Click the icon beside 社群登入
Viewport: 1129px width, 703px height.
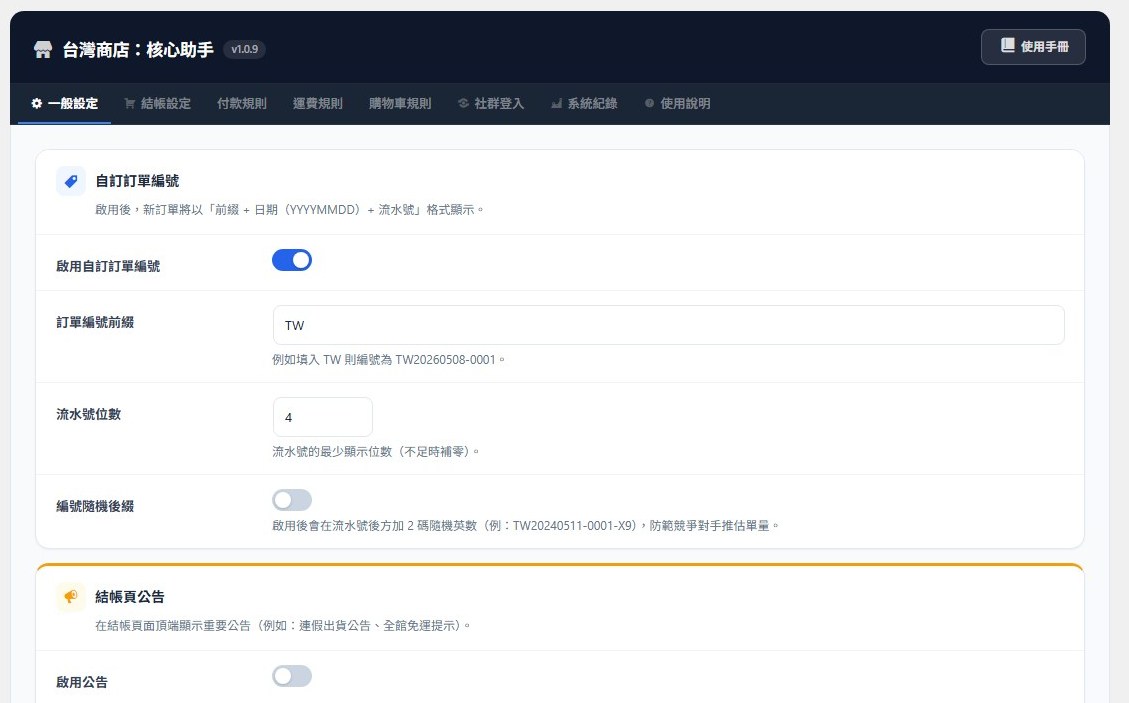pos(463,103)
